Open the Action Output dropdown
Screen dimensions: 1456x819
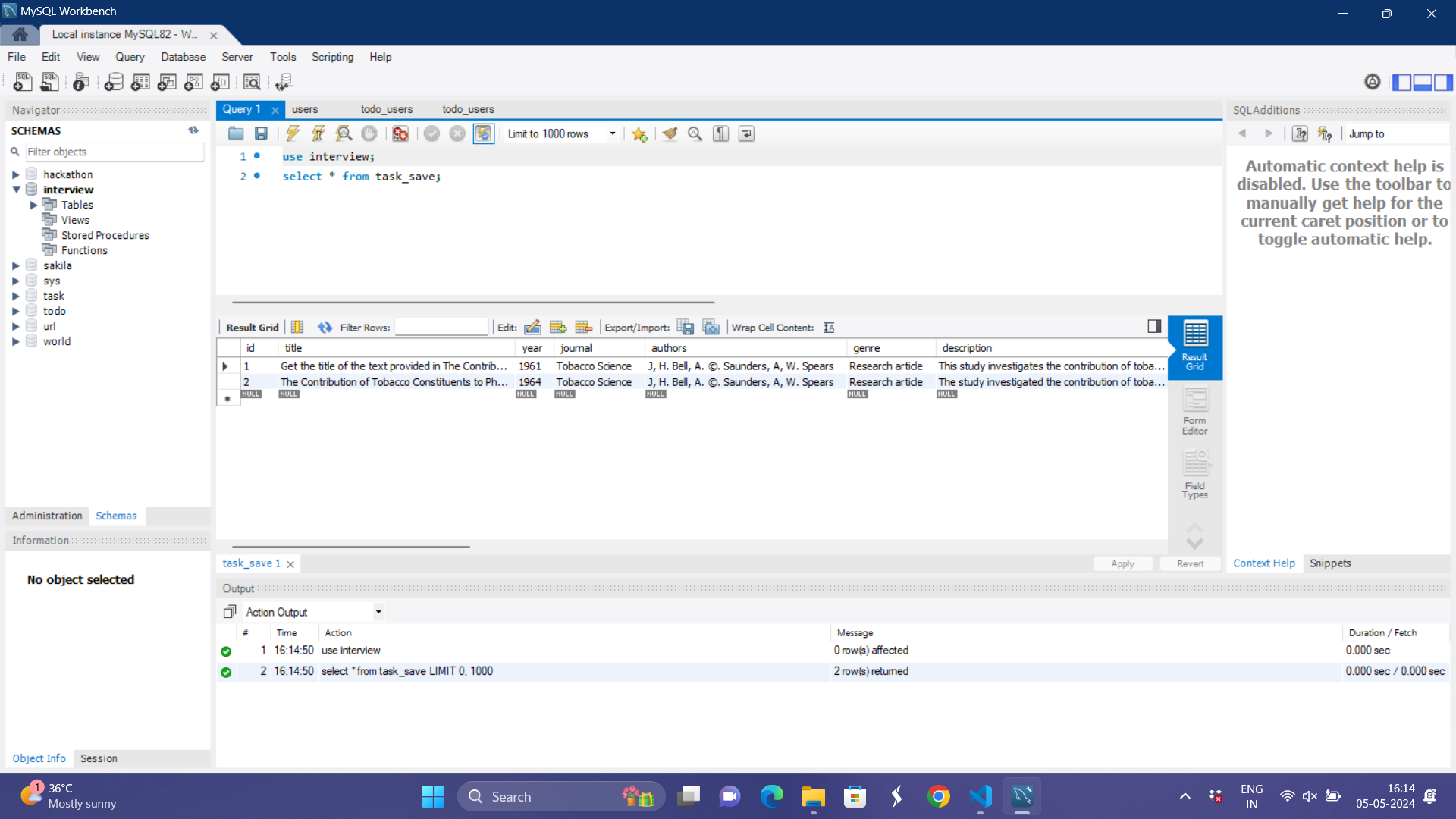pos(378,612)
